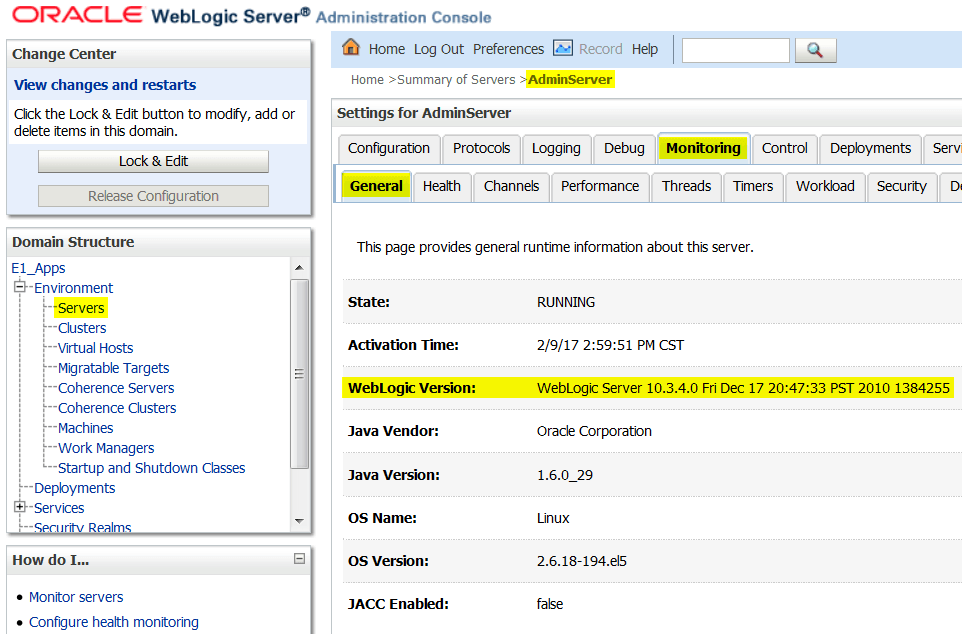
Task: Click the Domain Structure scrollbar thumb
Action: [299, 374]
